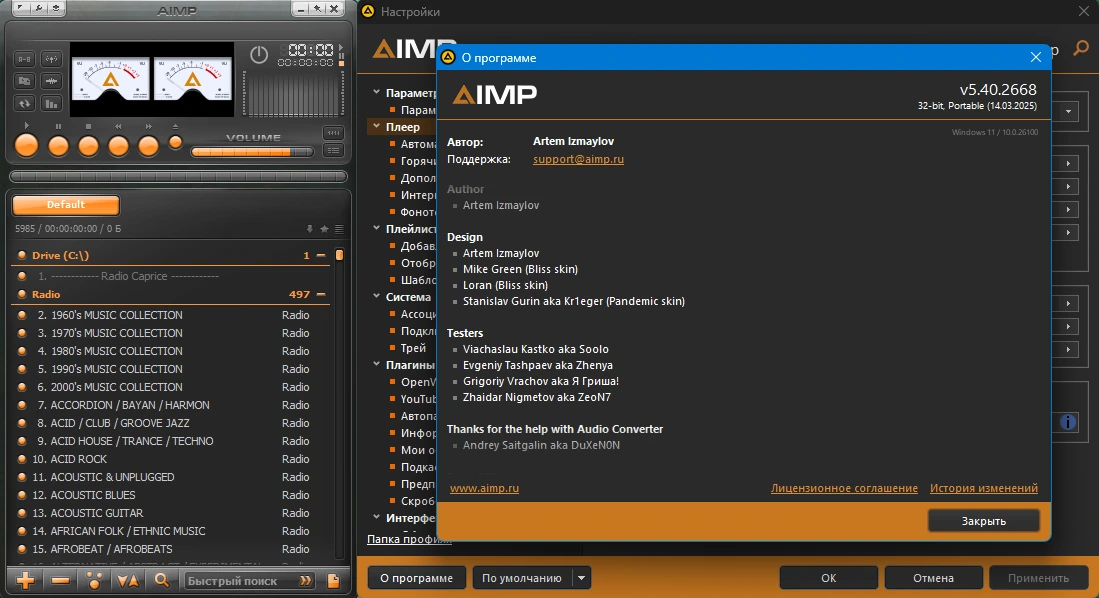Adjust the VOLUME slider
This screenshot has height=598, width=1099.
[252, 151]
